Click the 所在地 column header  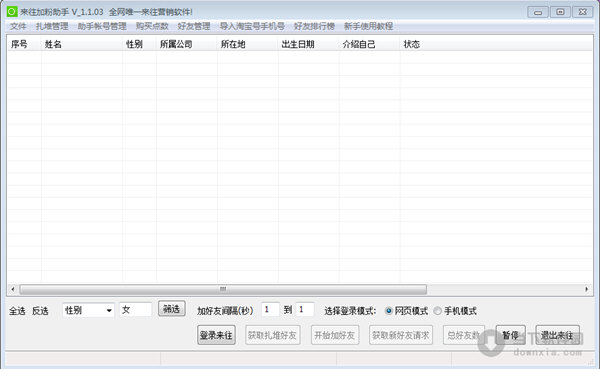[248, 44]
